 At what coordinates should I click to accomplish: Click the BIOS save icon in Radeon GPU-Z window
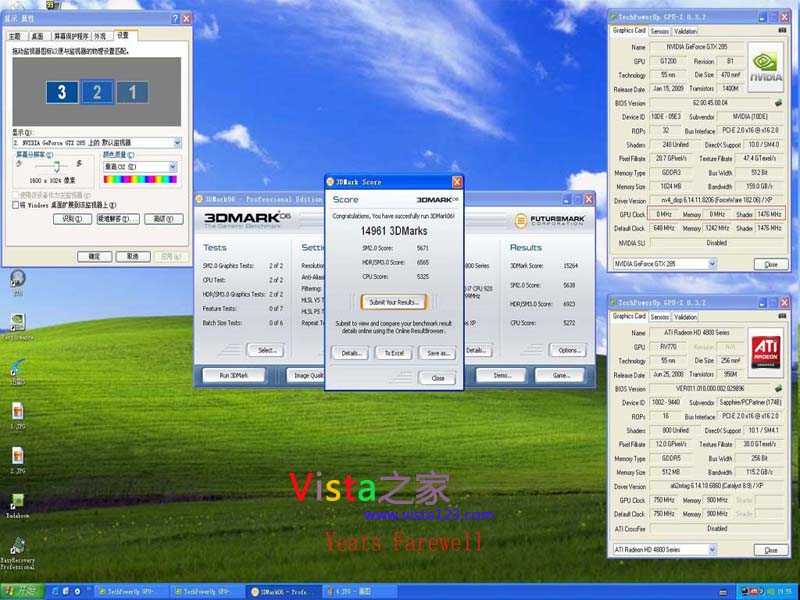coord(779,389)
